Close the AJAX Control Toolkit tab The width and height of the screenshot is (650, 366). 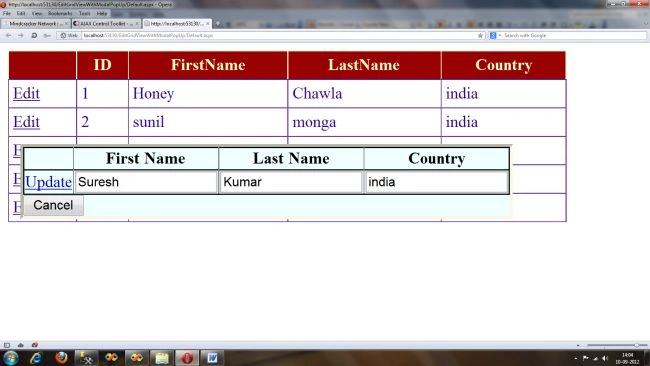[x=137, y=24]
